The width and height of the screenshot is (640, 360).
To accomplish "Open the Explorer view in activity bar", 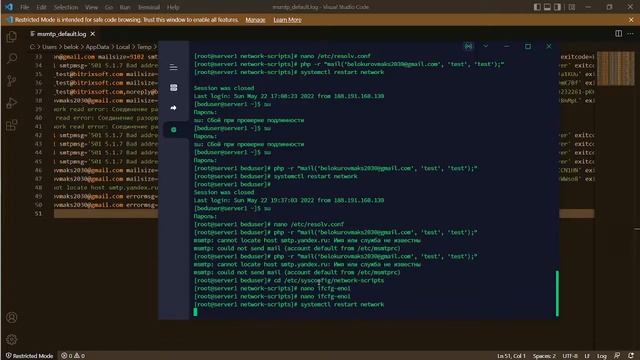I will (x=12, y=37).
